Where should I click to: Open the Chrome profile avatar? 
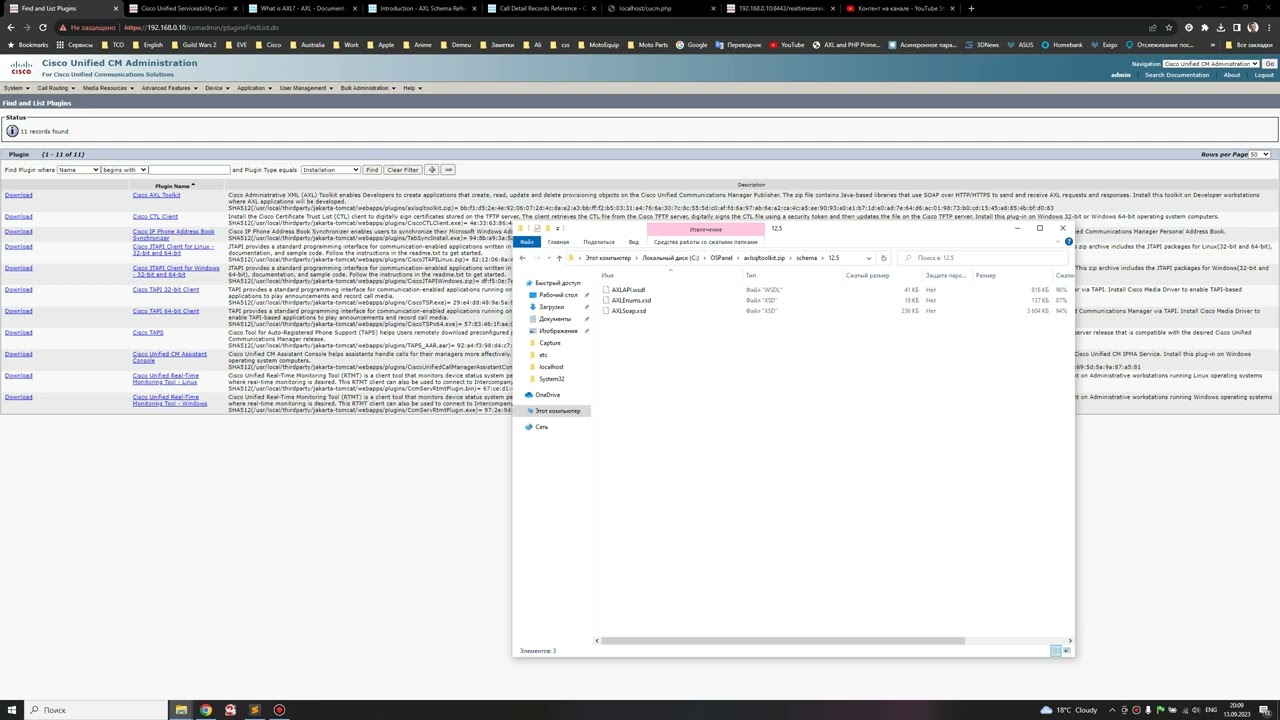1253,27
